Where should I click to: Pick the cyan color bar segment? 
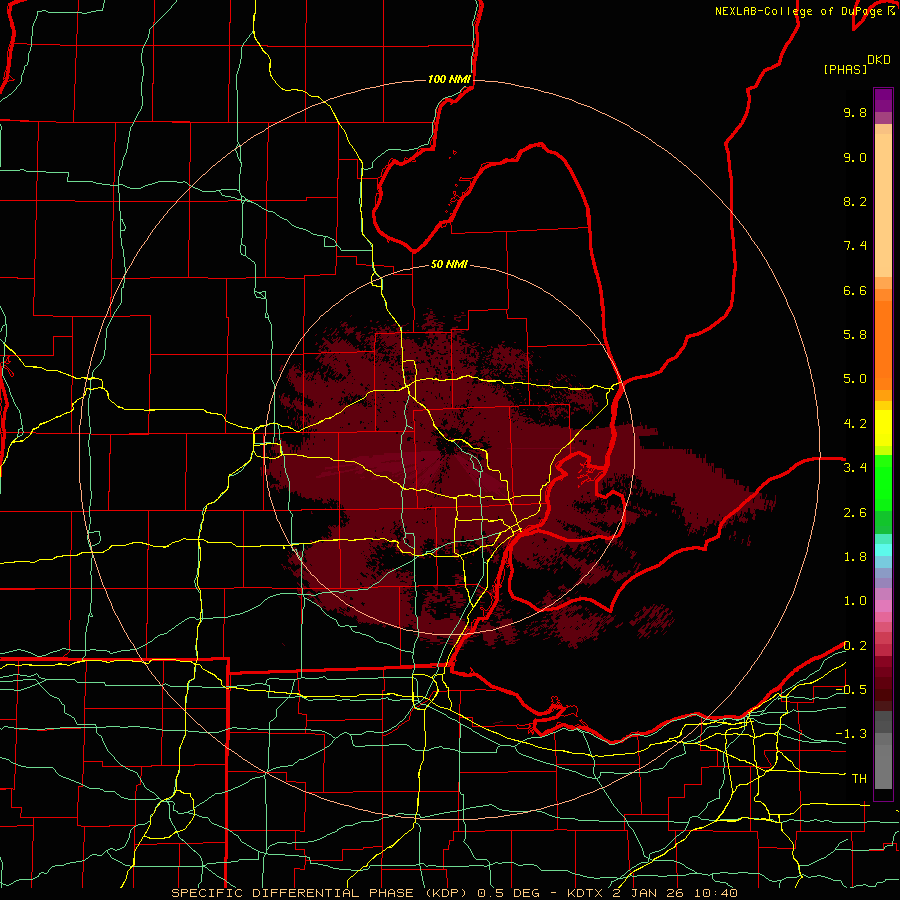(x=883, y=550)
